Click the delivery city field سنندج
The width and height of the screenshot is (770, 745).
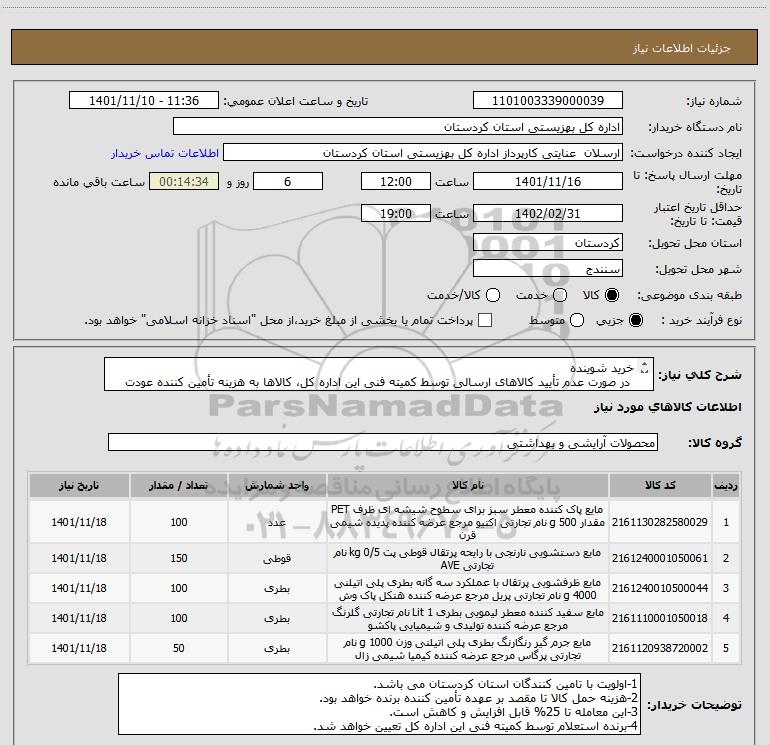(548, 268)
